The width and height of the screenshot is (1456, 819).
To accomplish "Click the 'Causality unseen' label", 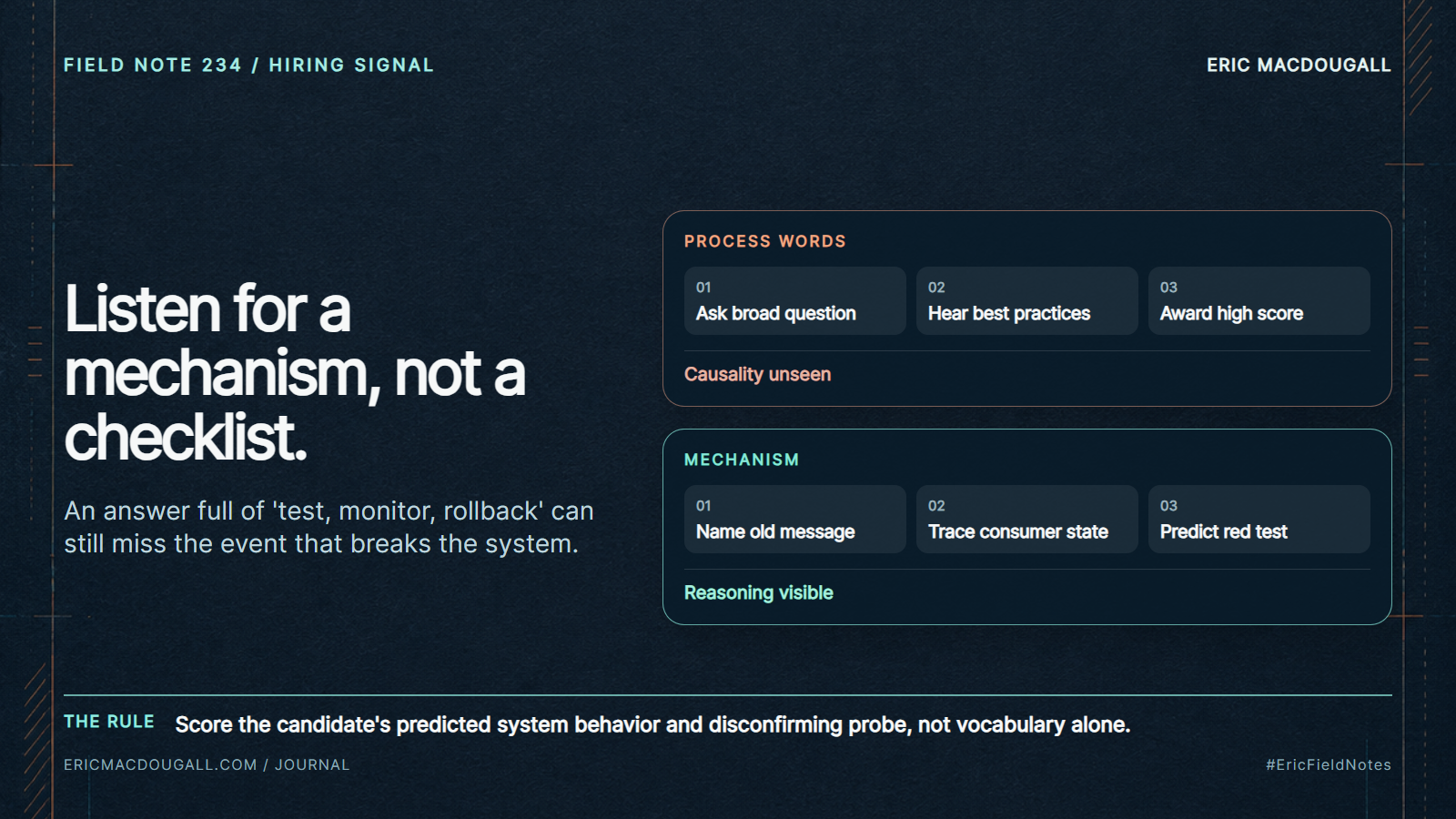I will (757, 374).
